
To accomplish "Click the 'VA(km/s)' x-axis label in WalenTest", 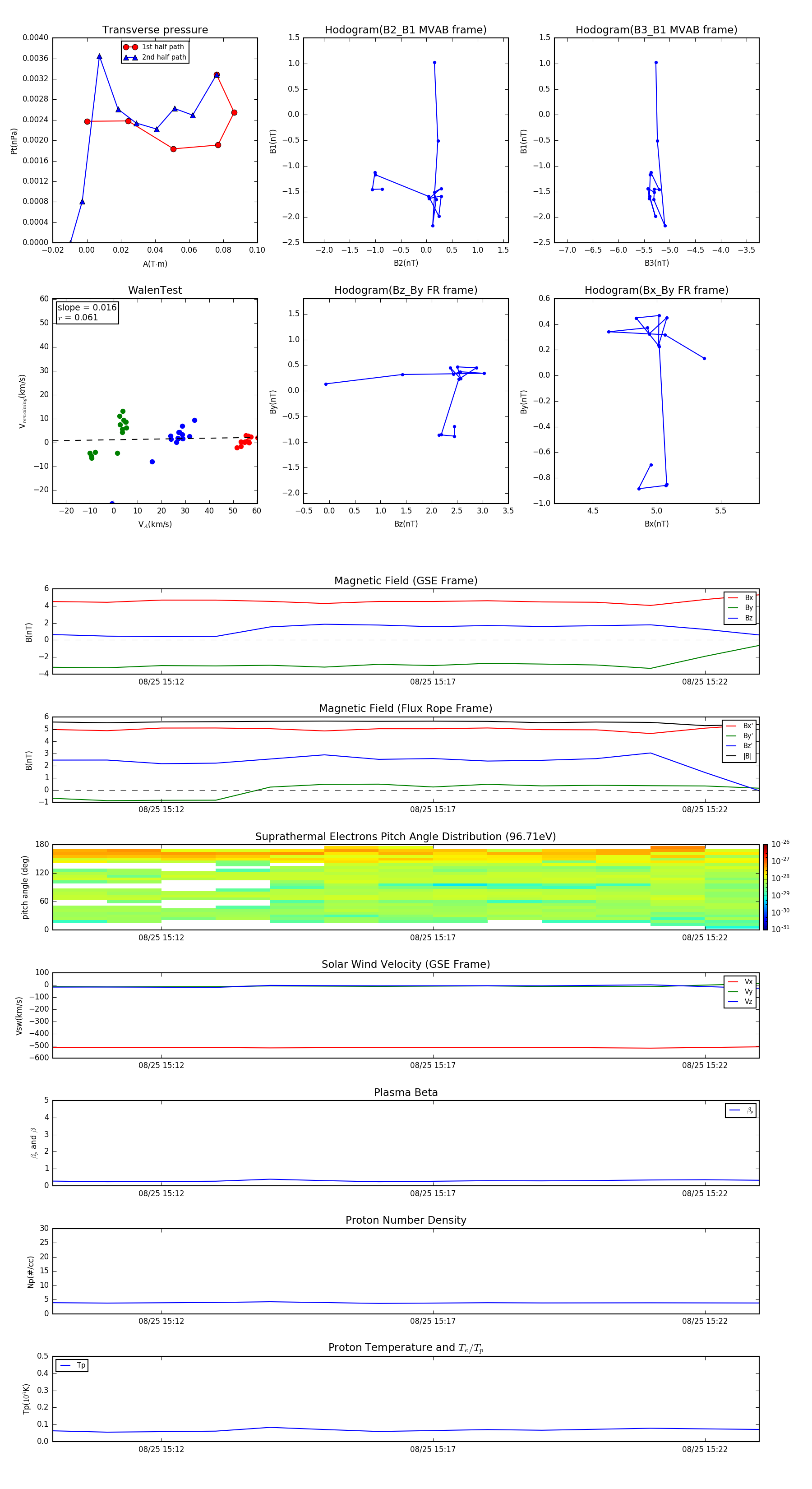I will (155, 524).
